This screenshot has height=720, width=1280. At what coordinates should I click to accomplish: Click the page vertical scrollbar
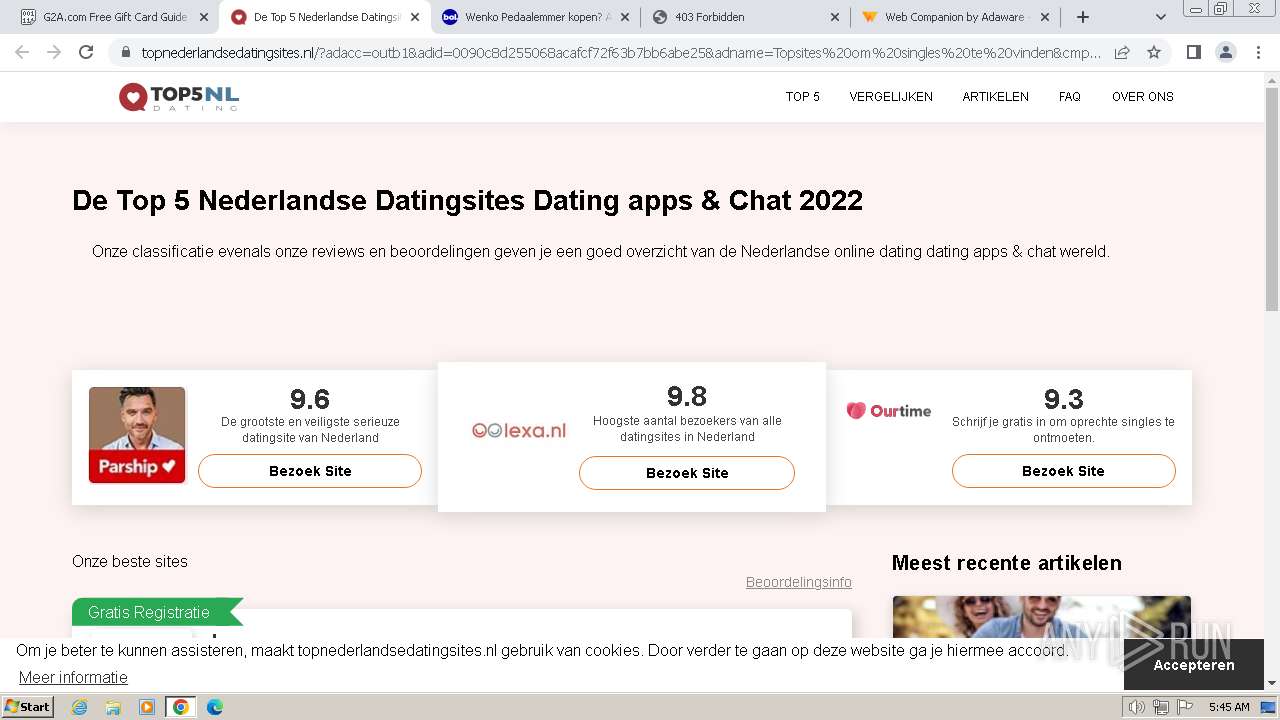1272,200
